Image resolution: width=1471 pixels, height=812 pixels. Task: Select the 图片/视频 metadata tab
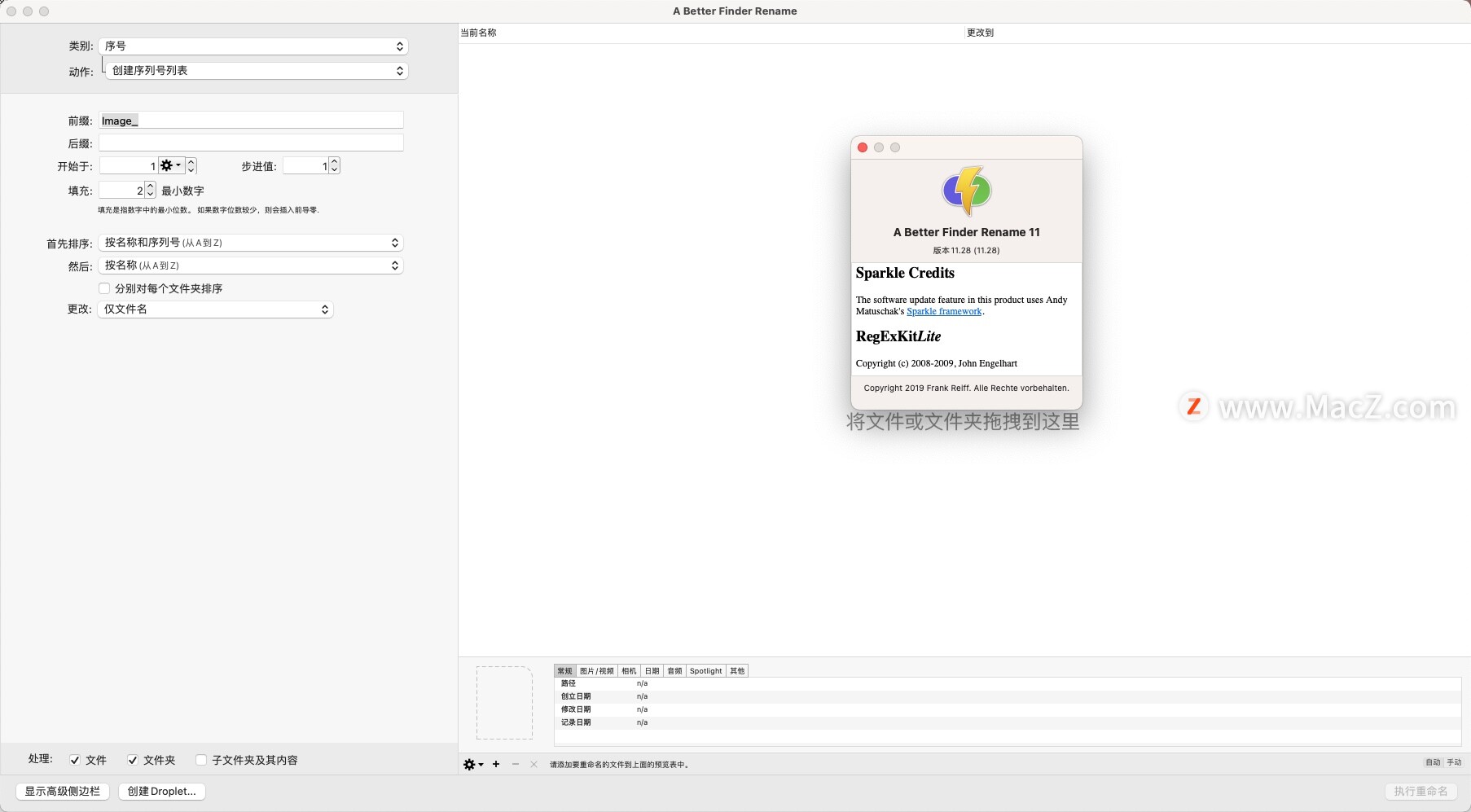[597, 671]
